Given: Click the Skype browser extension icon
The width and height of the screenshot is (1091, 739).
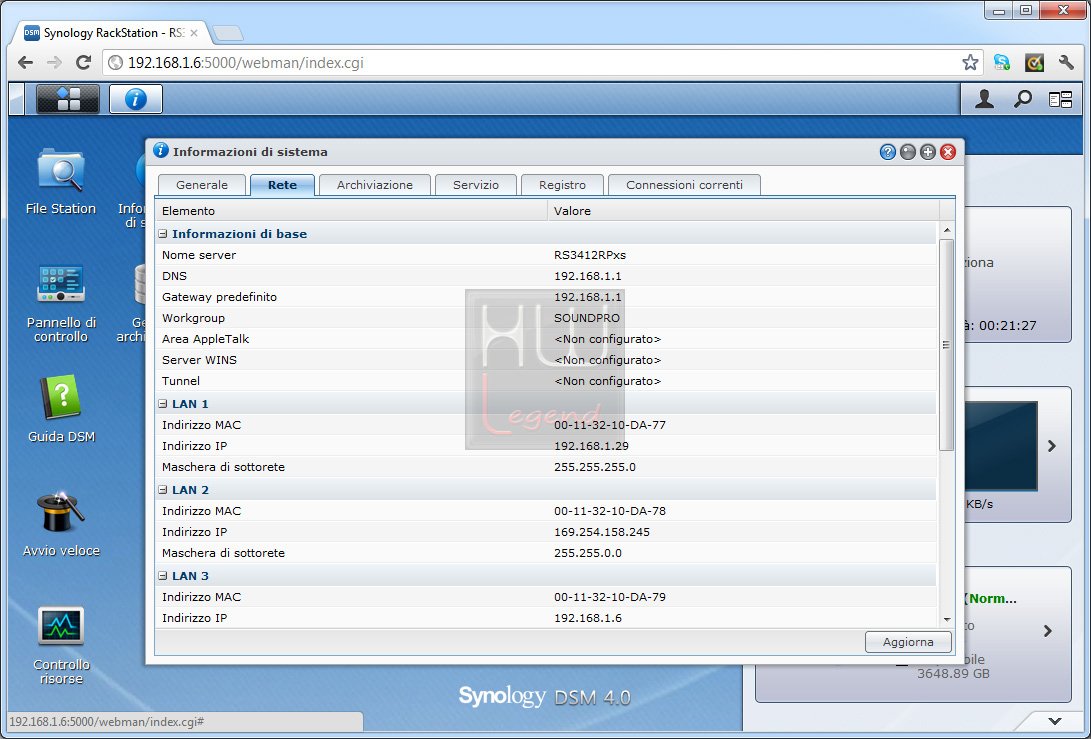Looking at the screenshot, I should pos(1001,63).
